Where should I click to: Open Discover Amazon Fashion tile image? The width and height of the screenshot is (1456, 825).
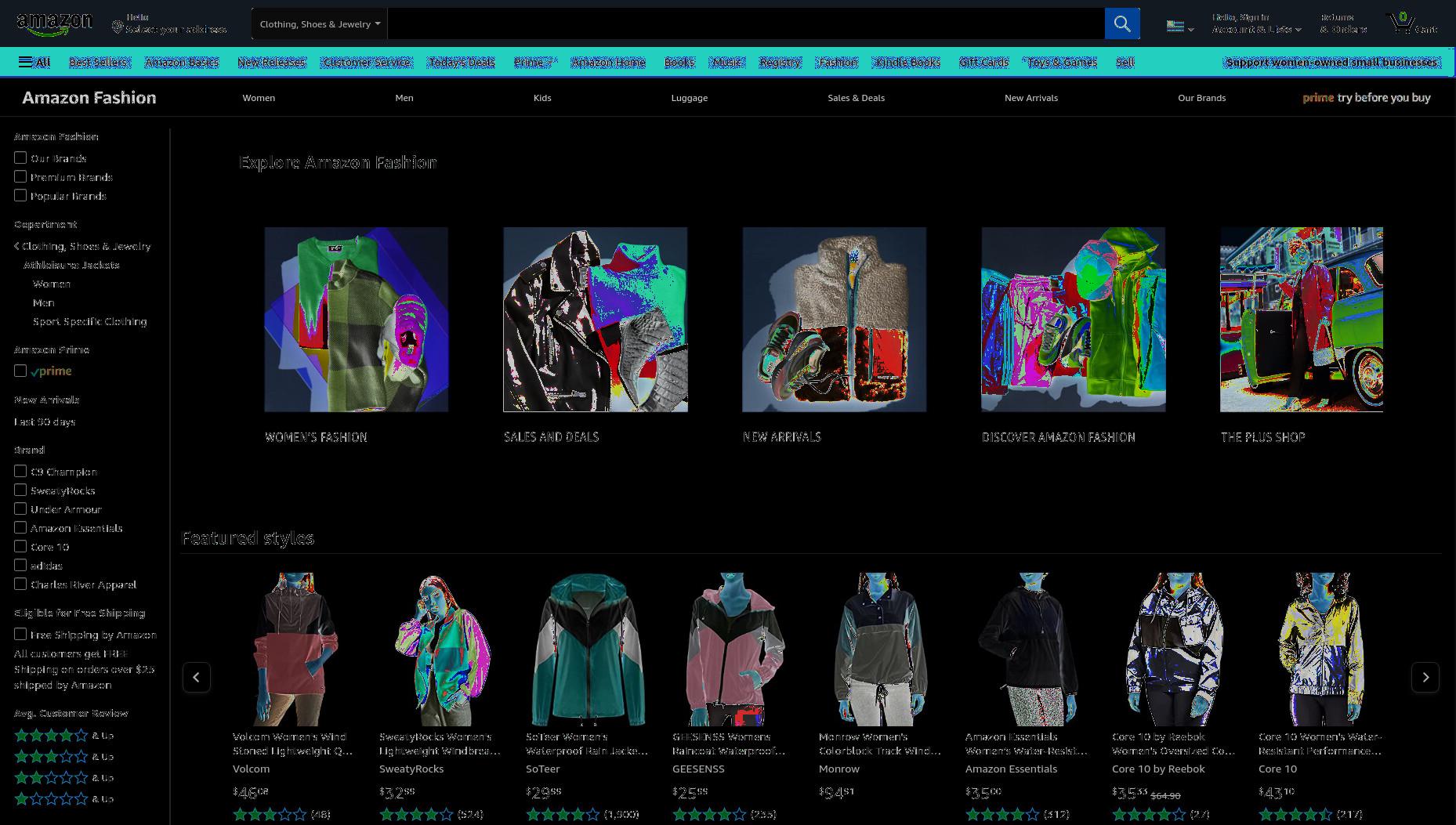point(1074,320)
